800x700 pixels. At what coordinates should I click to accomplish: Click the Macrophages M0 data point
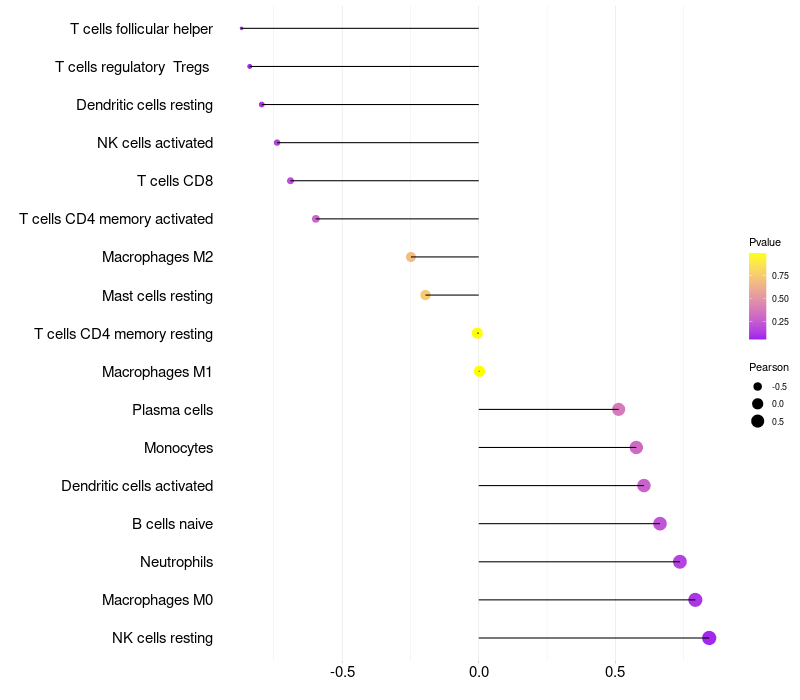[x=695, y=600]
